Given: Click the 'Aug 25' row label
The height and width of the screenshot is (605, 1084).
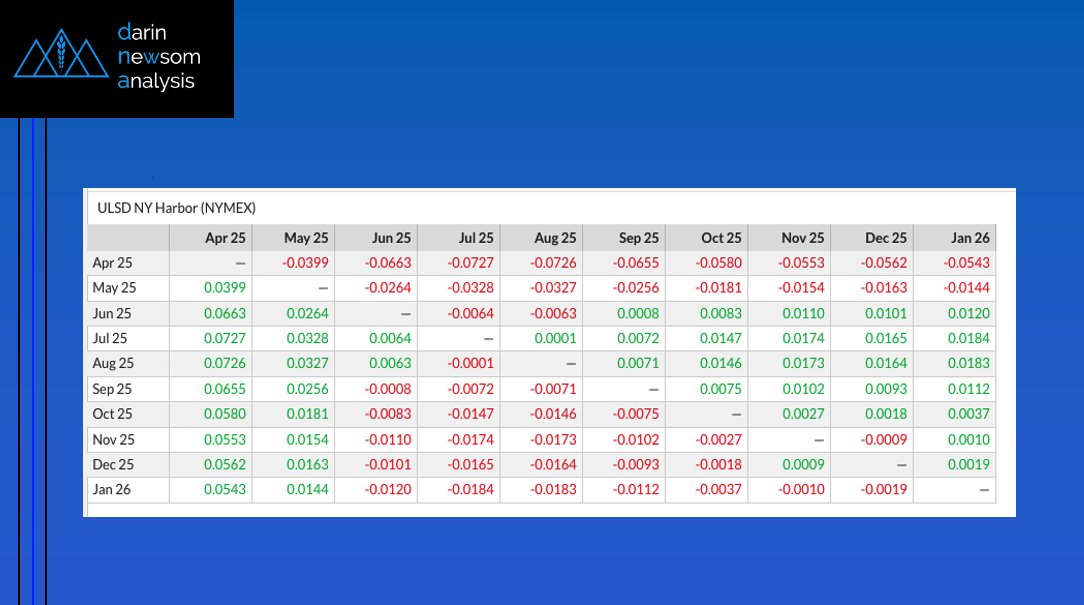Looking at the screenshot, I should click(113, 363).
